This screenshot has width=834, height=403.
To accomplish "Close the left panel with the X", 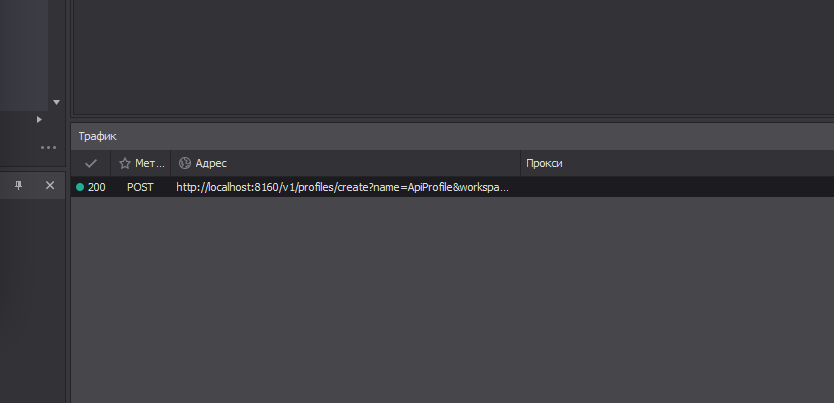I will coord(50,185).
